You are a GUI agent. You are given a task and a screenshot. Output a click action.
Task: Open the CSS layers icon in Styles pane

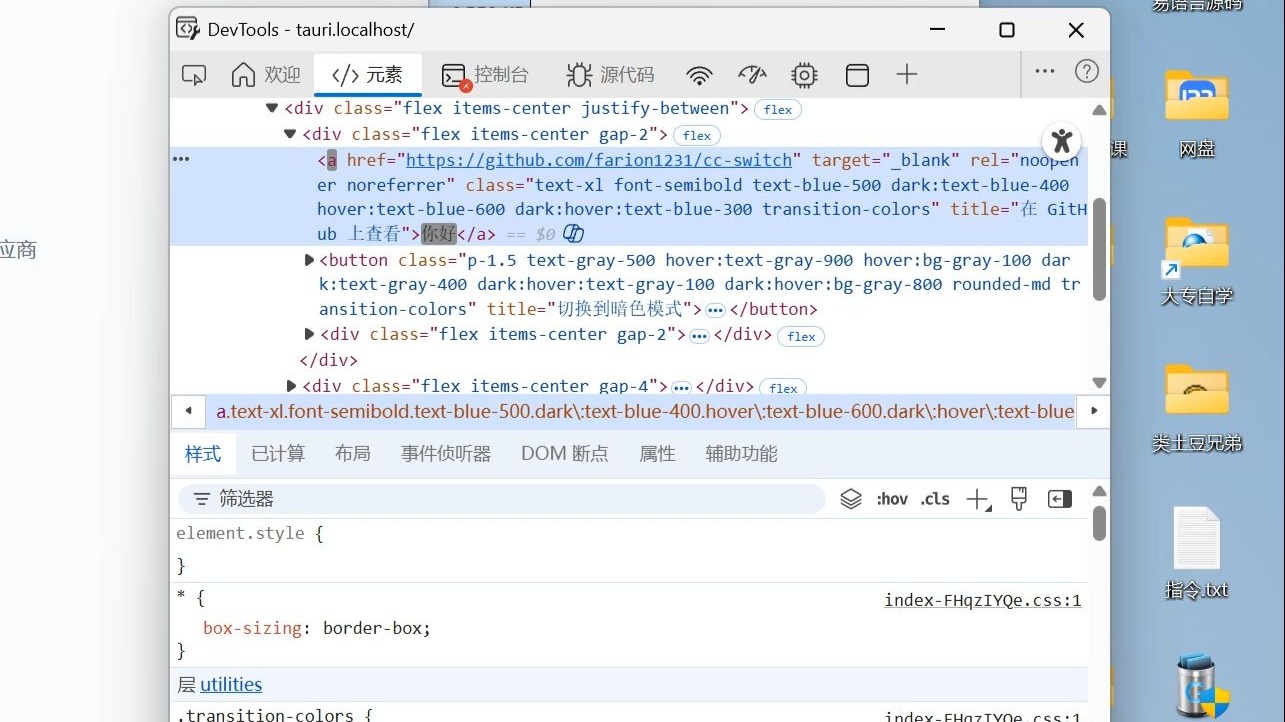[x=850, y=498]
